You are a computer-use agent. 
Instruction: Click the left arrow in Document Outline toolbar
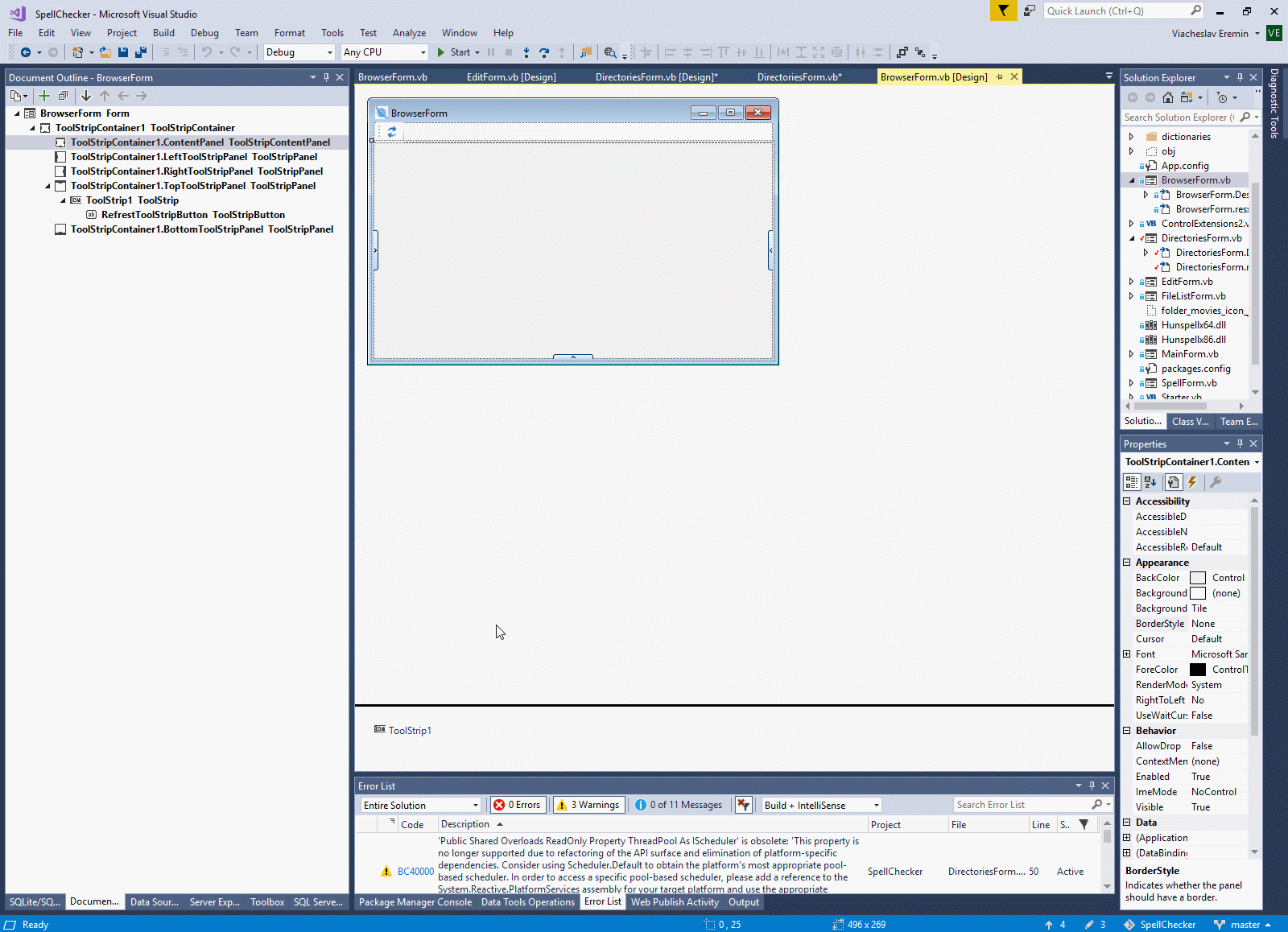point(123,96)
